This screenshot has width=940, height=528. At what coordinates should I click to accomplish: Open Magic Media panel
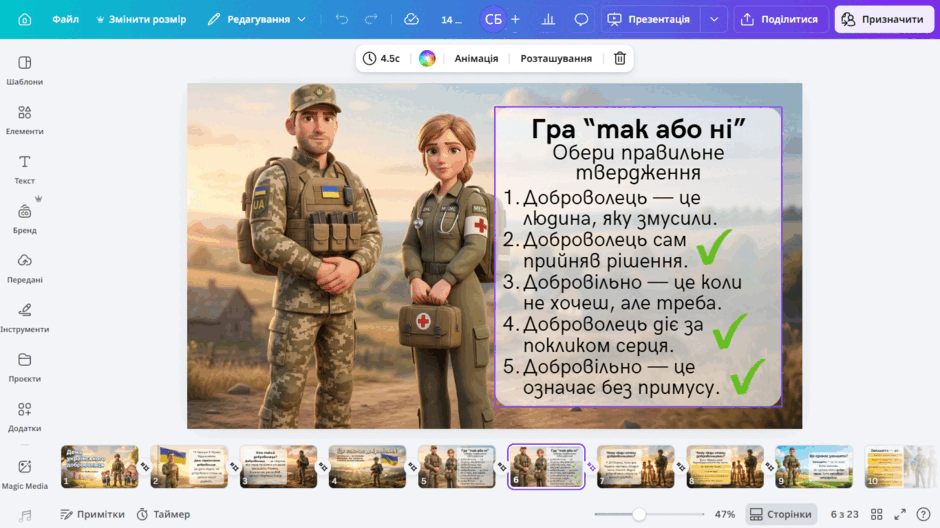click(25, 474)
